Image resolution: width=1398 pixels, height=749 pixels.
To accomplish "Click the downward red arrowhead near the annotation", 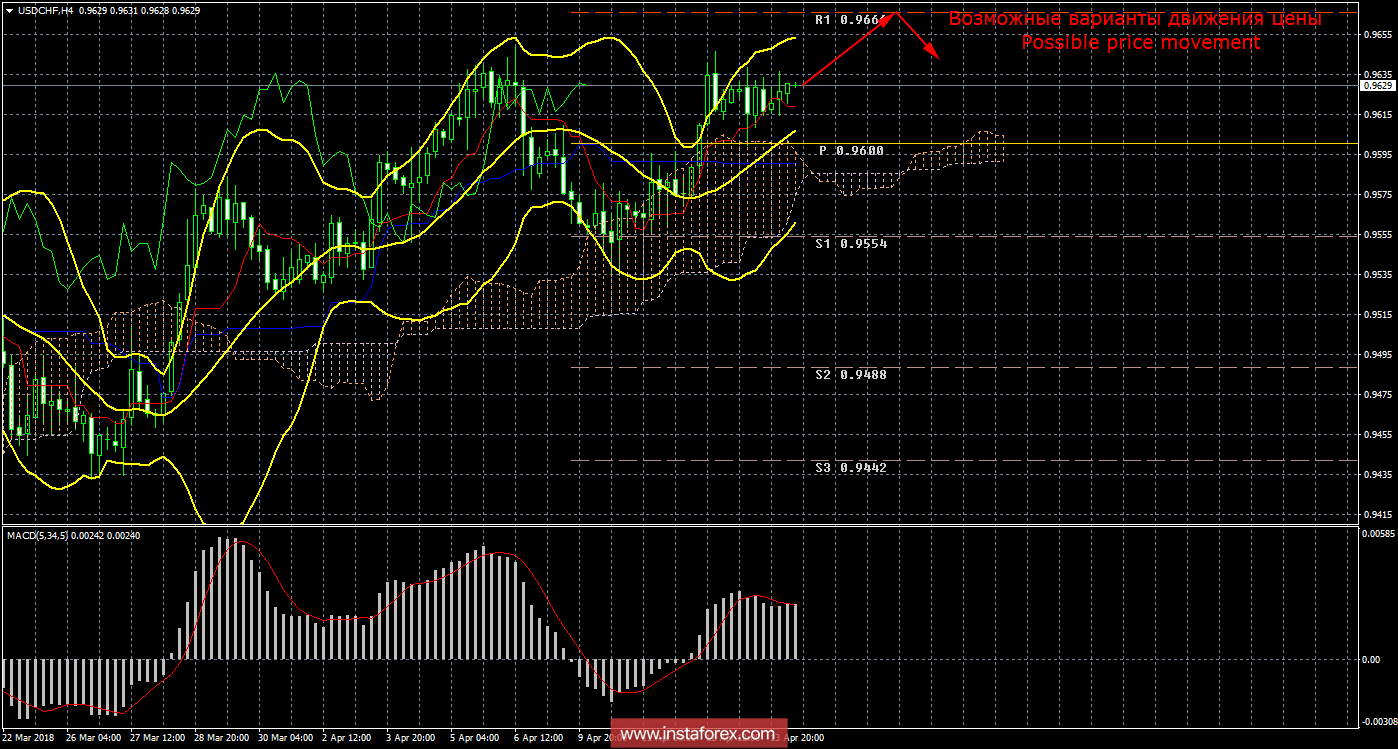I will (932, 52).
